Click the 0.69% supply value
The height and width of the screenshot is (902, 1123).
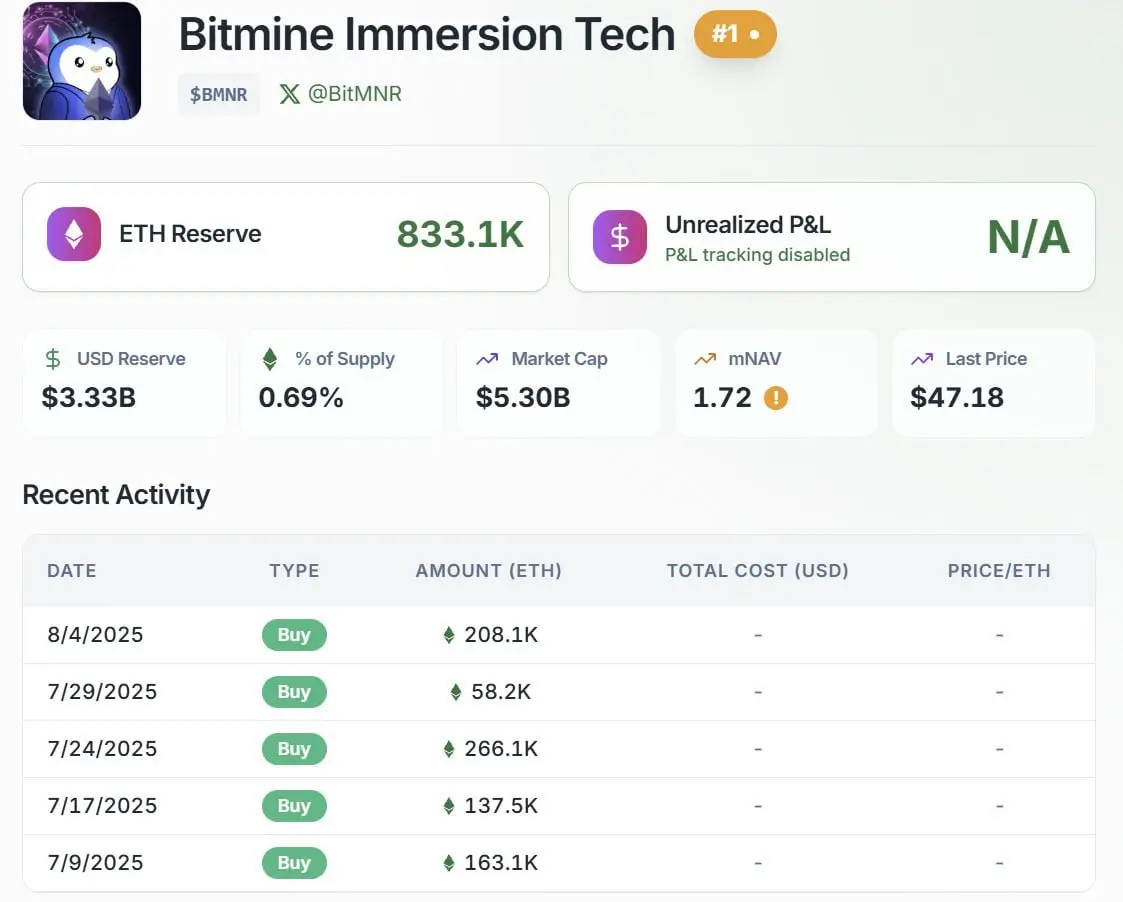[301, 398]
